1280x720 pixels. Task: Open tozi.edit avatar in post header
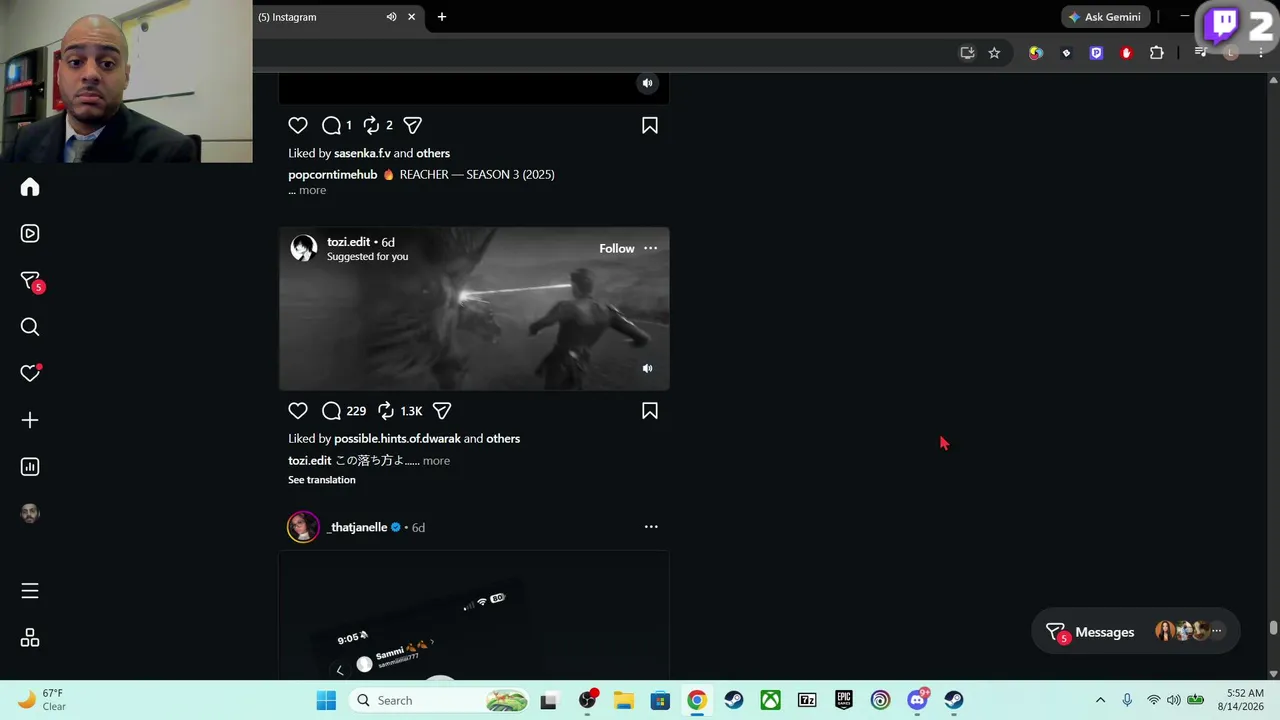point(303,248)
